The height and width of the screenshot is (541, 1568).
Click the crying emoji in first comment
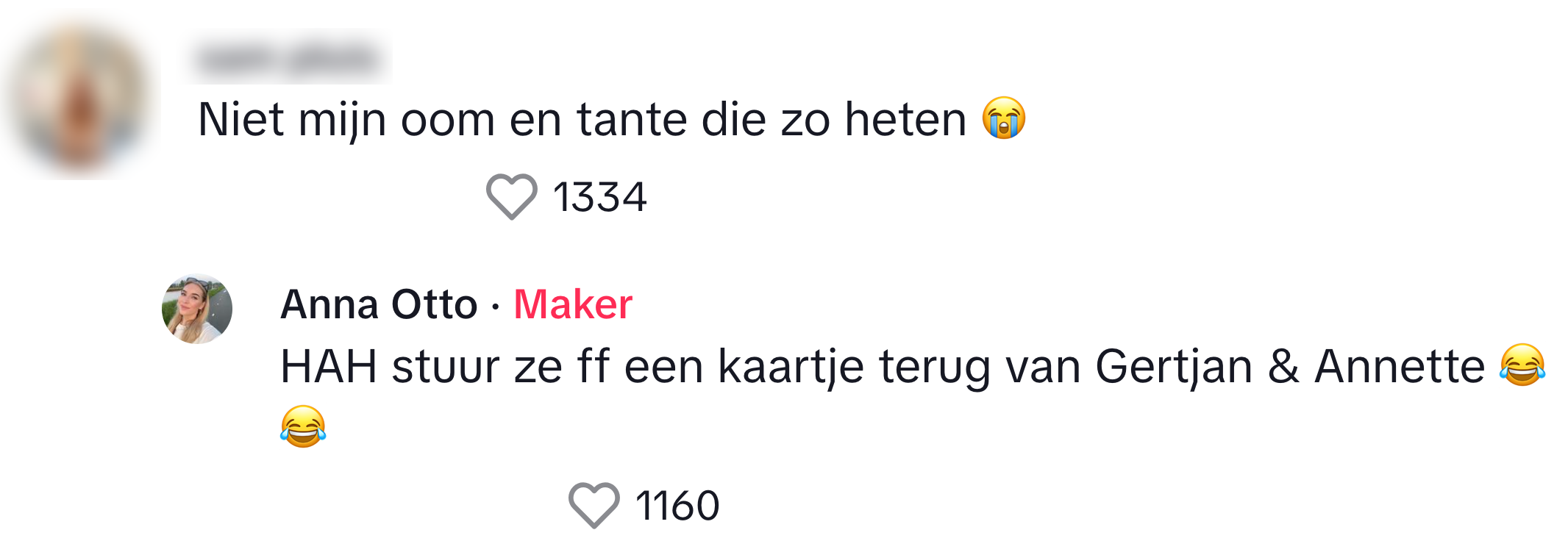1004,118
